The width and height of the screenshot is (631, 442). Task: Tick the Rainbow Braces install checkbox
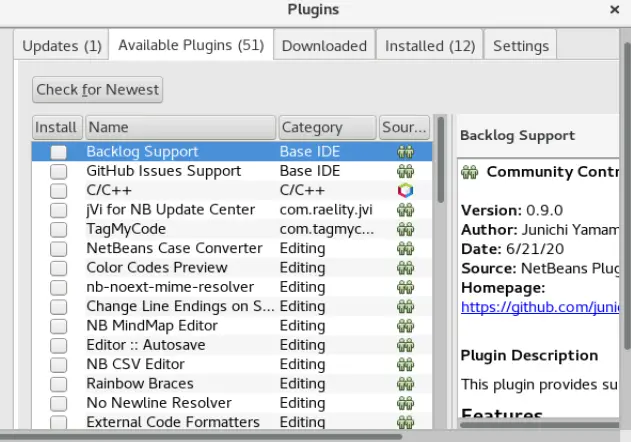[58, 384]
